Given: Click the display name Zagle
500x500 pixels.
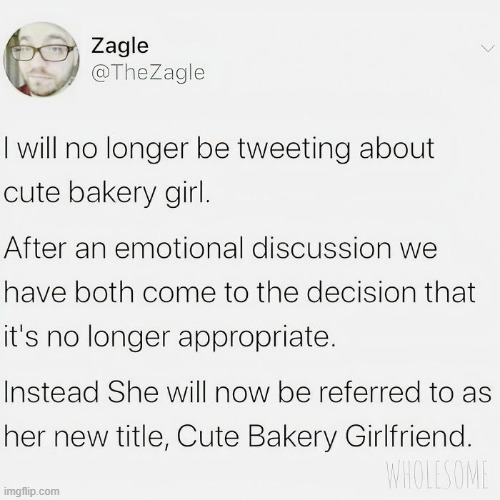Looking at the screenshot, I should pos(120,46).
